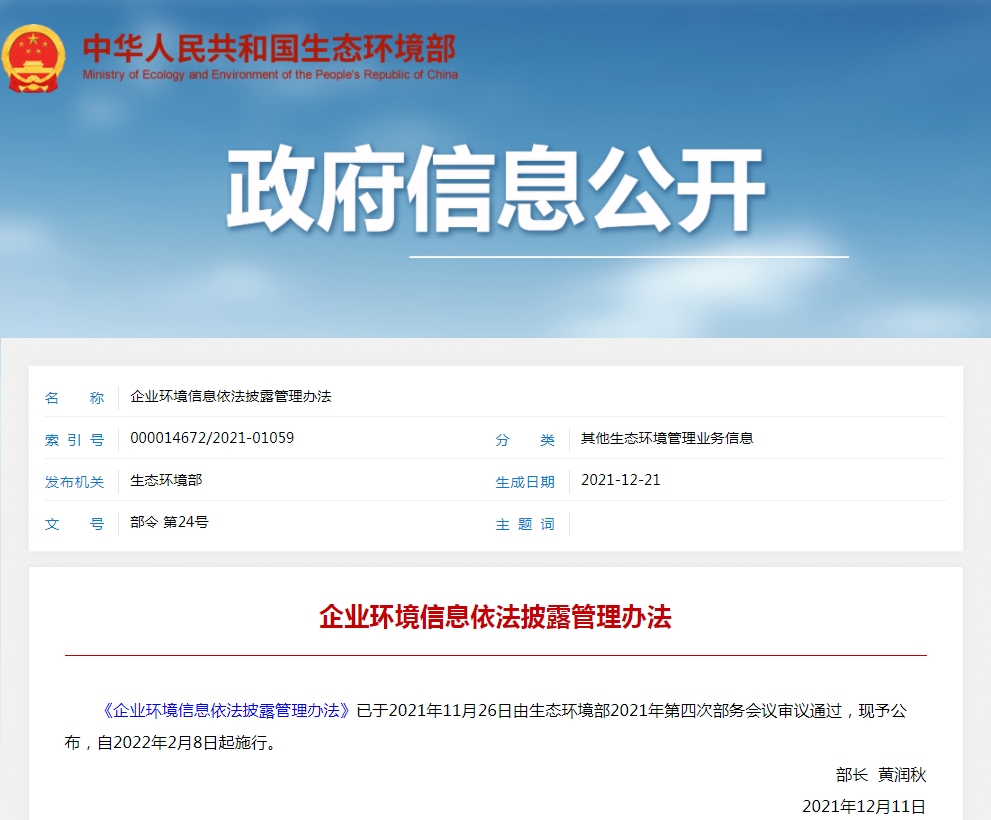Viewport: 991px width, 820px height.
Task: Select the 名称 field label
Action: pyautogui.click(x=74, y=398)
